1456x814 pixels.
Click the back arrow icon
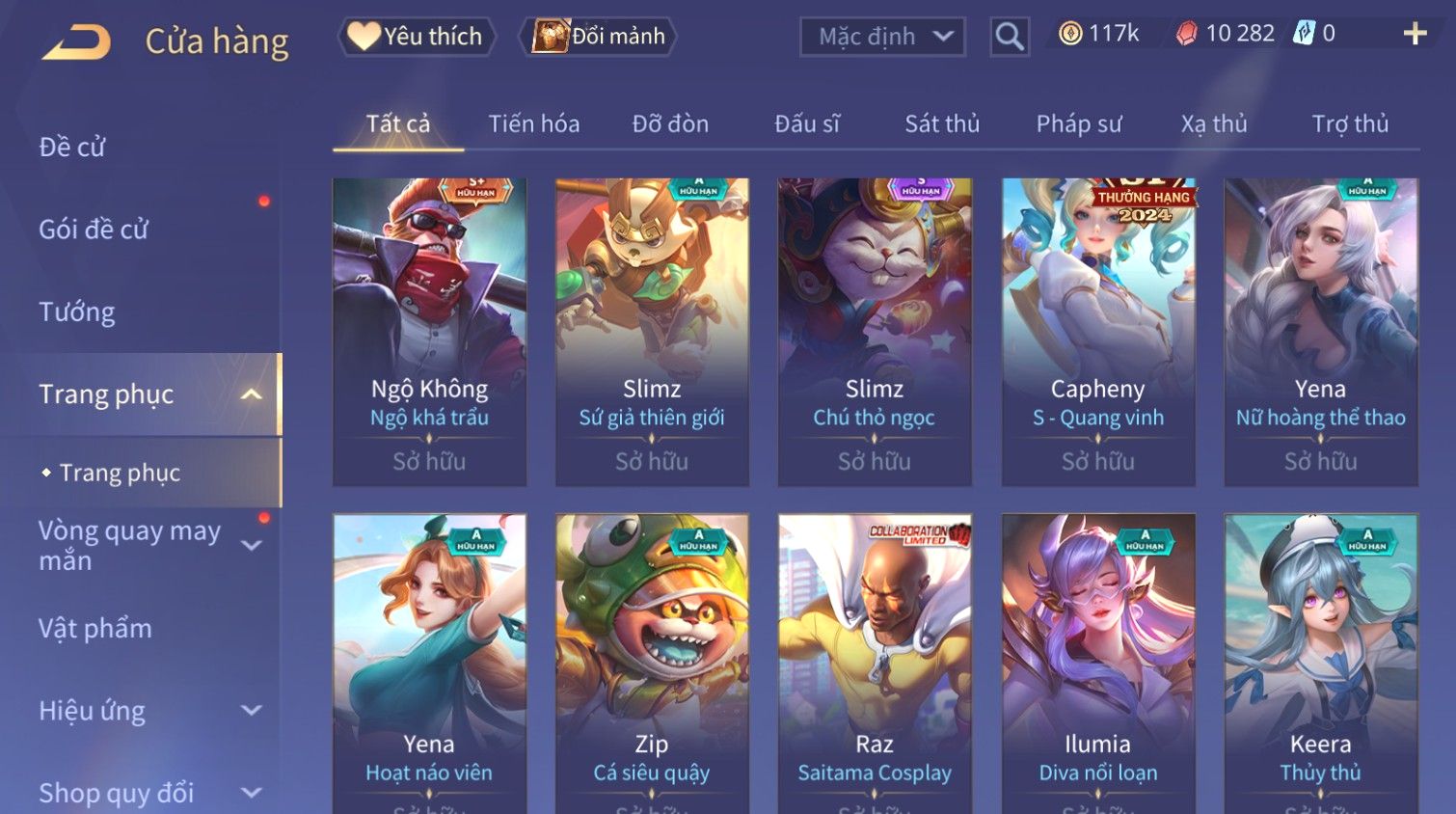(x=76, y=42)
